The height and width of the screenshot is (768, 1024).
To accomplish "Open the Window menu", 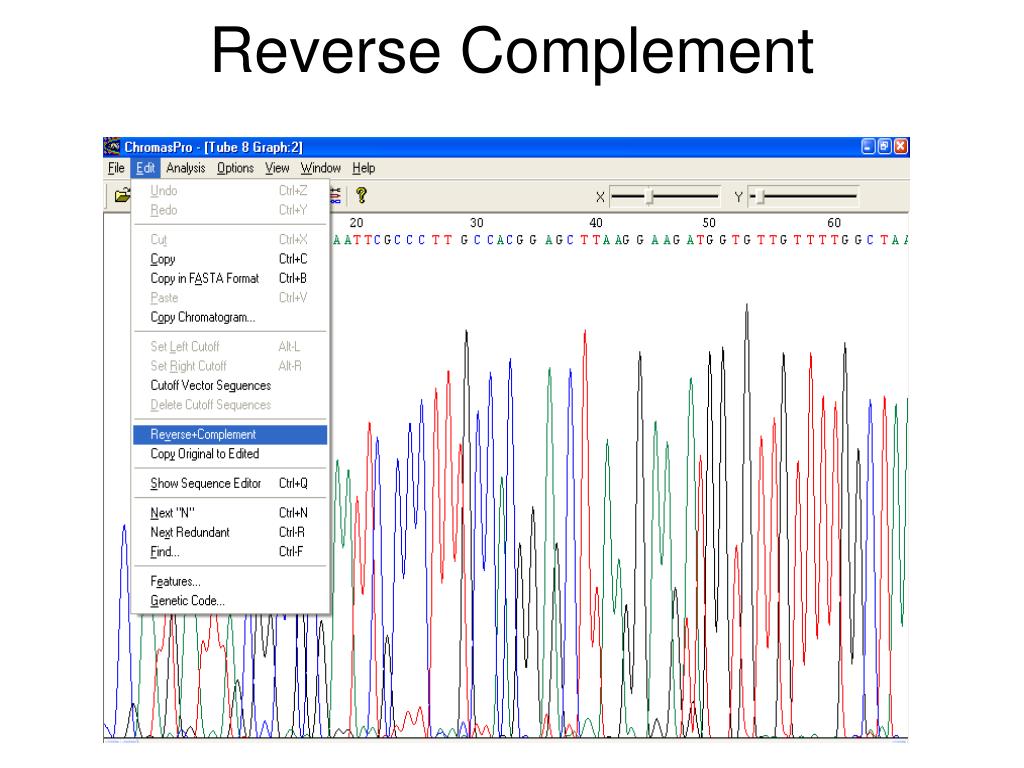I will pos(321,168).
